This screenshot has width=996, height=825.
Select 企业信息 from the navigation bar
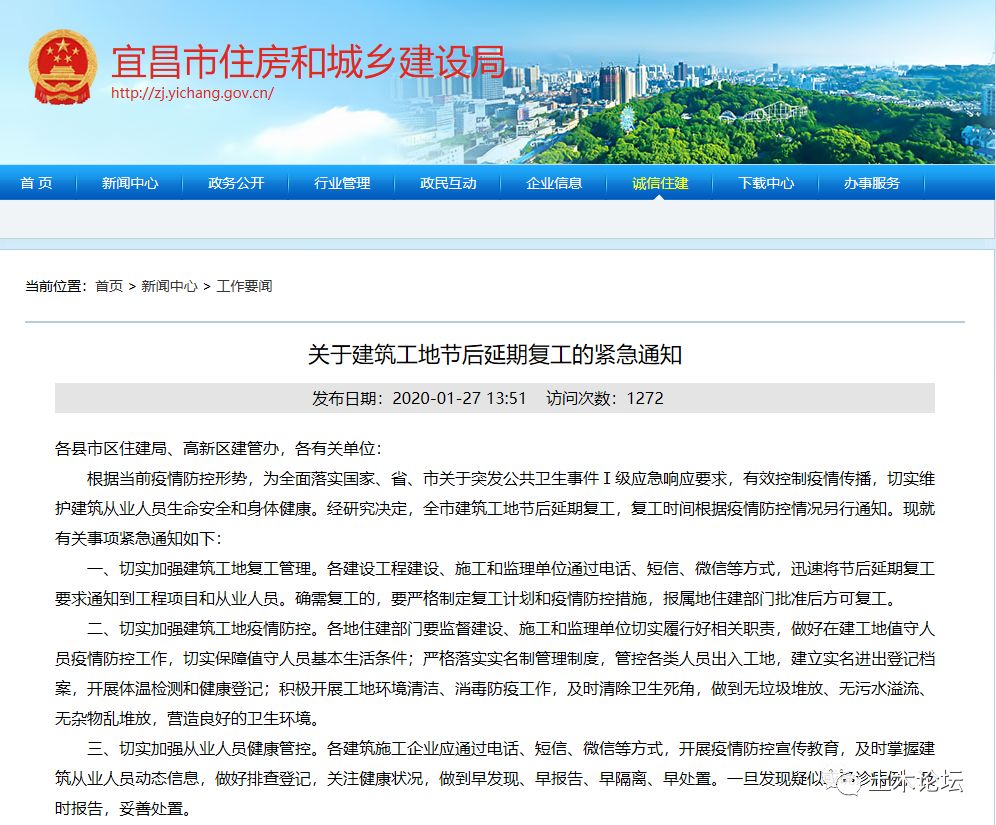click(x=554, y=183)
